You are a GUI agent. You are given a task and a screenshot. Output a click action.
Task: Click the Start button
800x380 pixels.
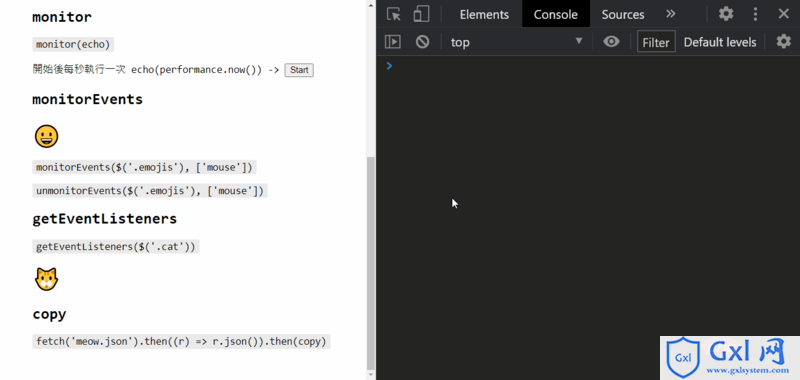coord(299,70)
